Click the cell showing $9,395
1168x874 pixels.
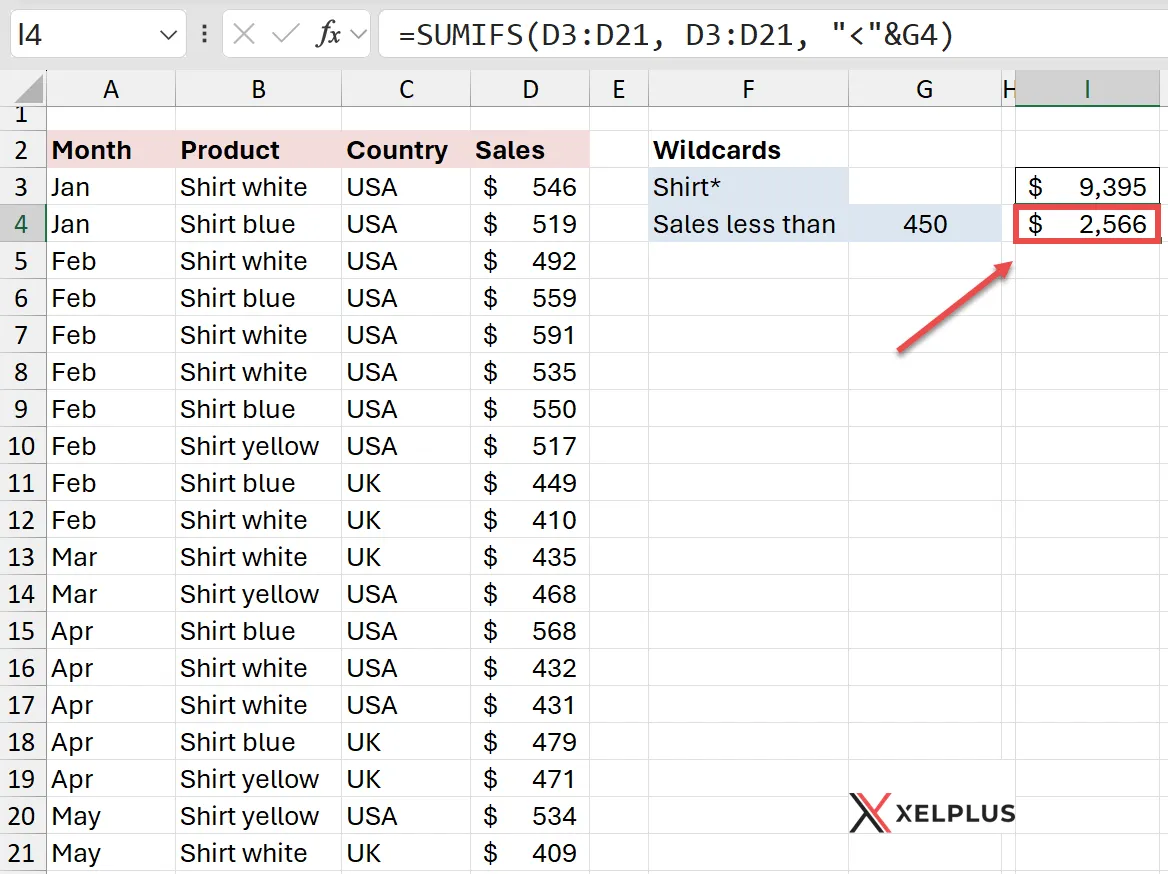pyautogui.click(x=1087, y=187)
